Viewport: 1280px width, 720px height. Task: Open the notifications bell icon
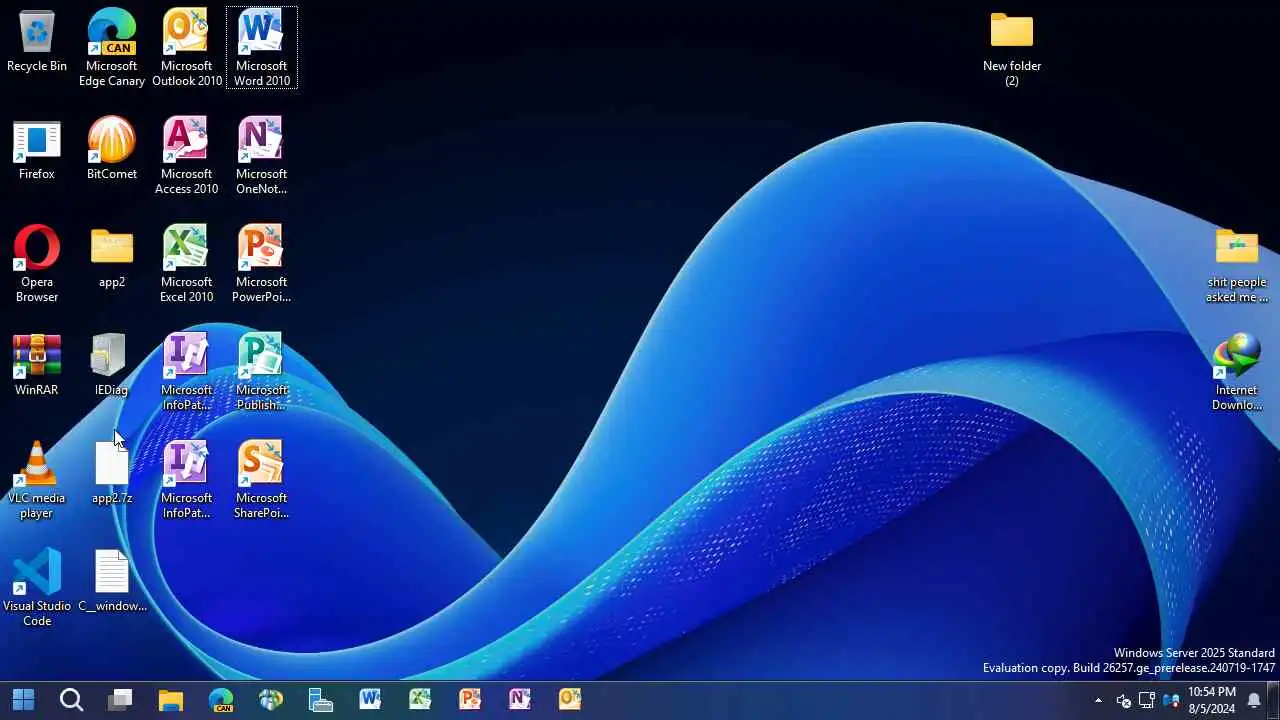1254,700
